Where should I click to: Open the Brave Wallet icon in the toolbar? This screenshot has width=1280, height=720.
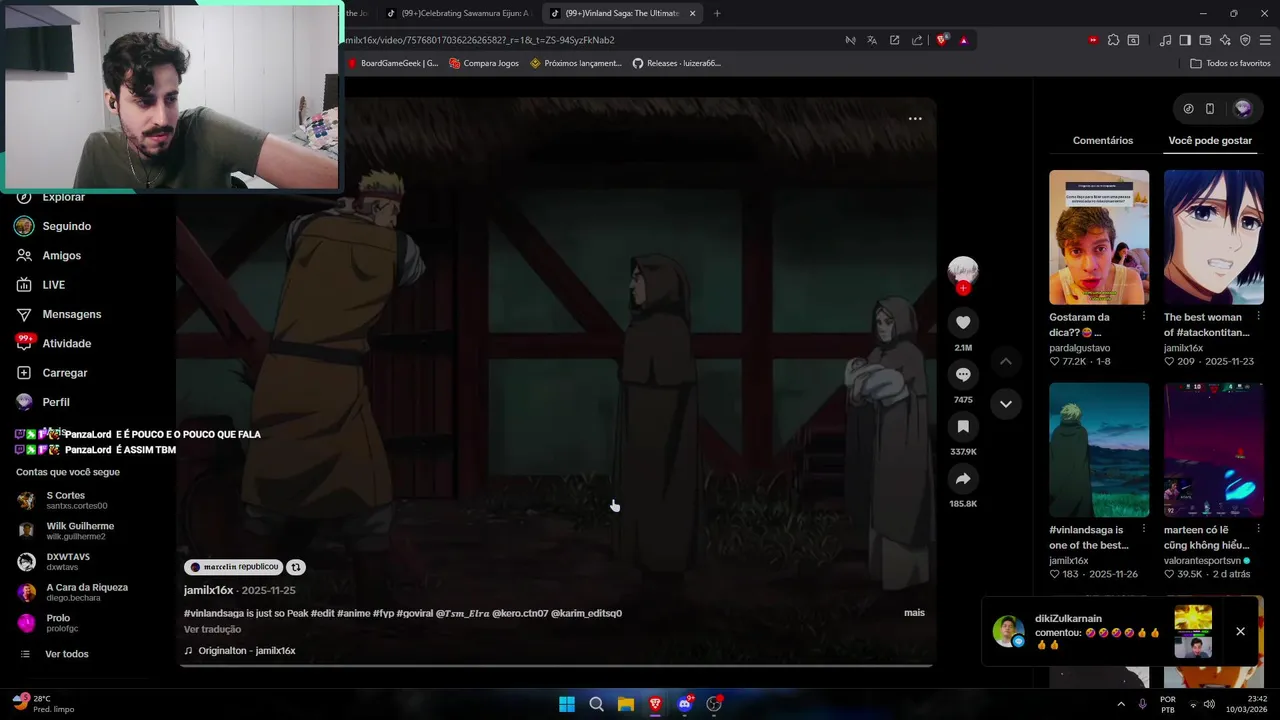point(1205,40)
